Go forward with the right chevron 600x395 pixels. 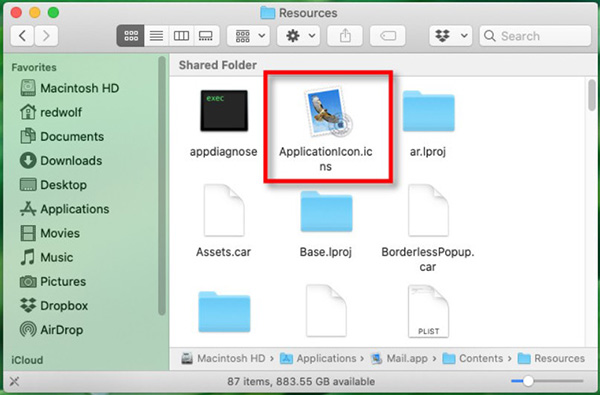pos(46,36)
